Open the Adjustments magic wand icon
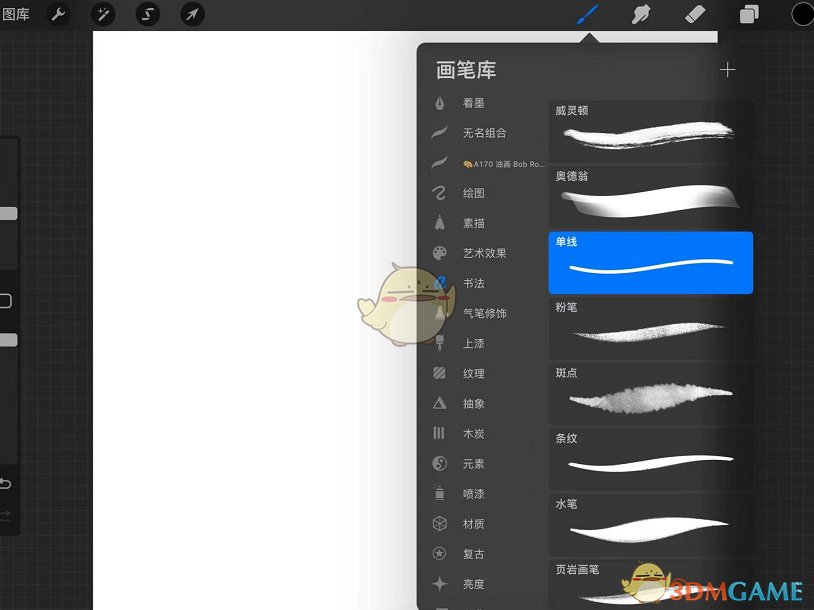This screenshot has height=610, width=814. point(103,14)
